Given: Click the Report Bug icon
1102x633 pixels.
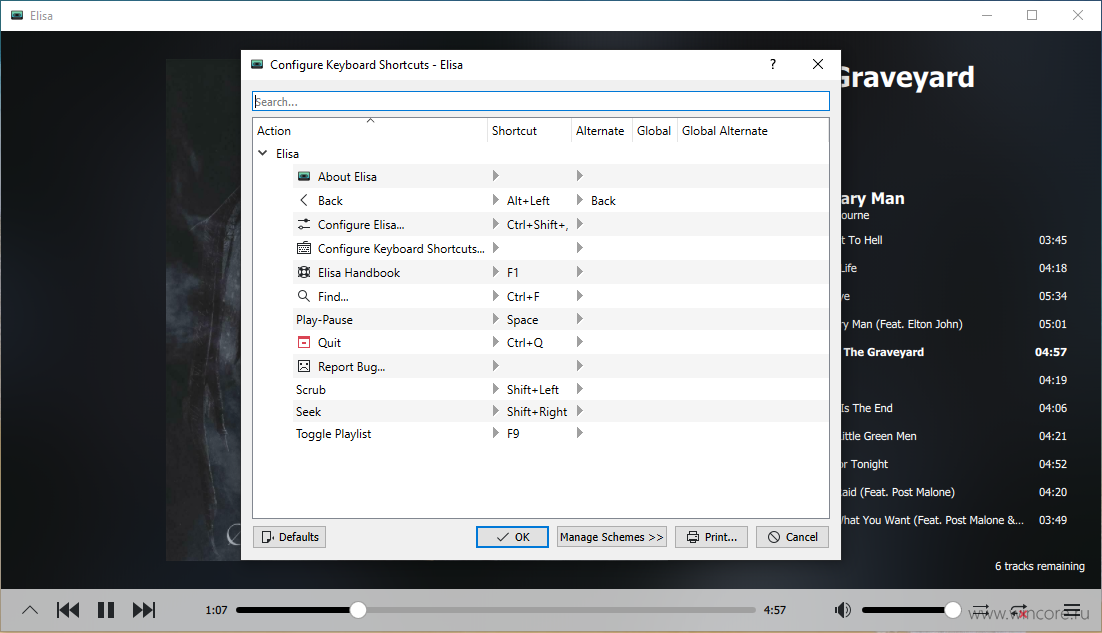Looking at the screenshot, I should 304,366.
